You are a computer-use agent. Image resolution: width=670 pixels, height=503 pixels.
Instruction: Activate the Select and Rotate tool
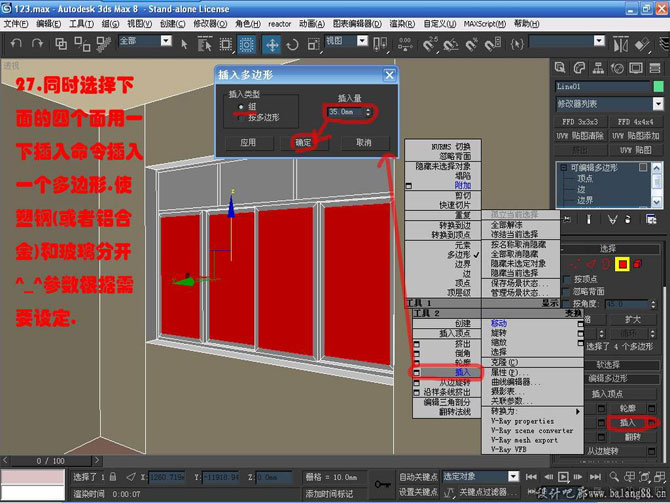click(x=293, y=44)
